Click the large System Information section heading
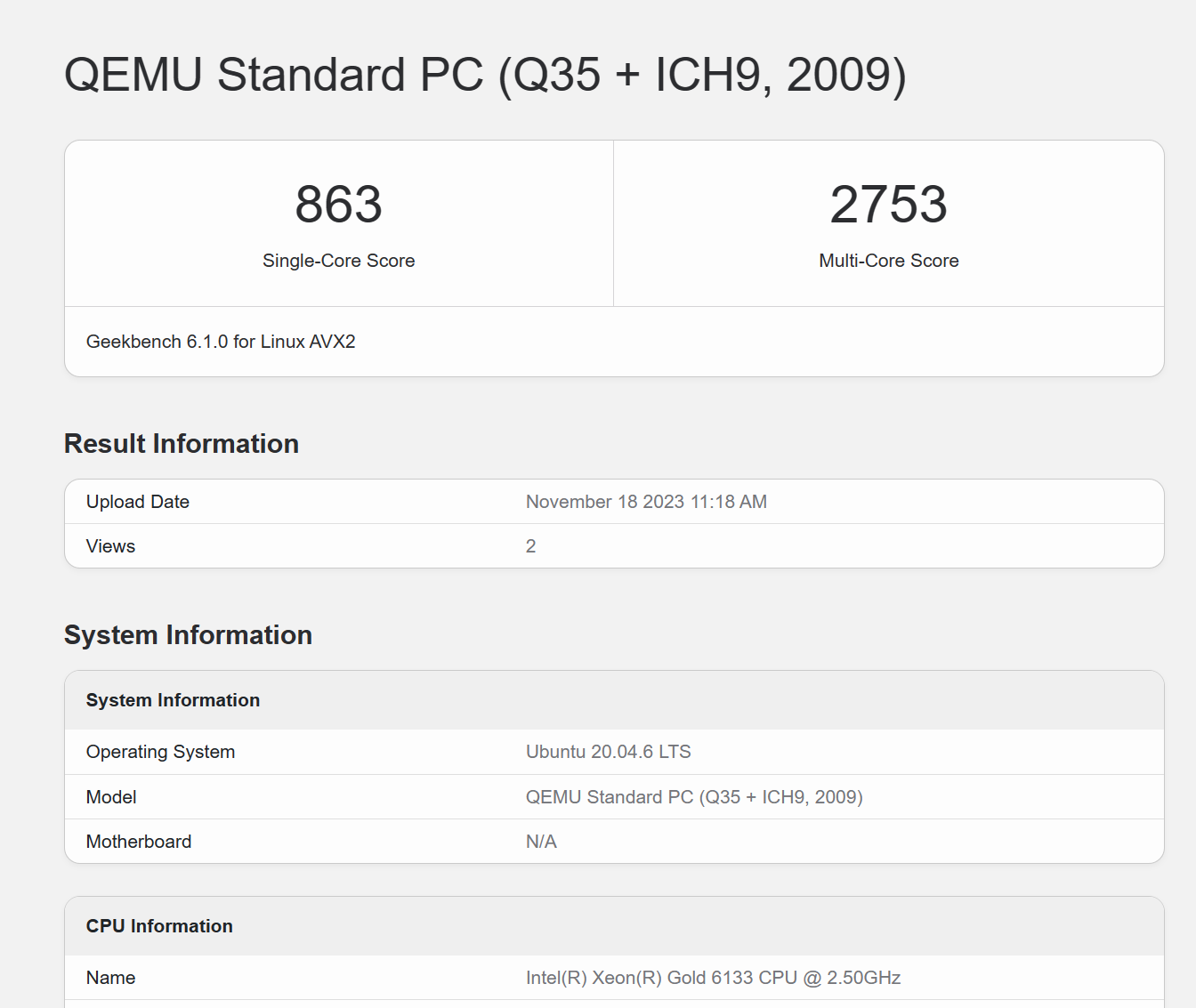Screen dimensions: 1196x1008 [188, 635]
